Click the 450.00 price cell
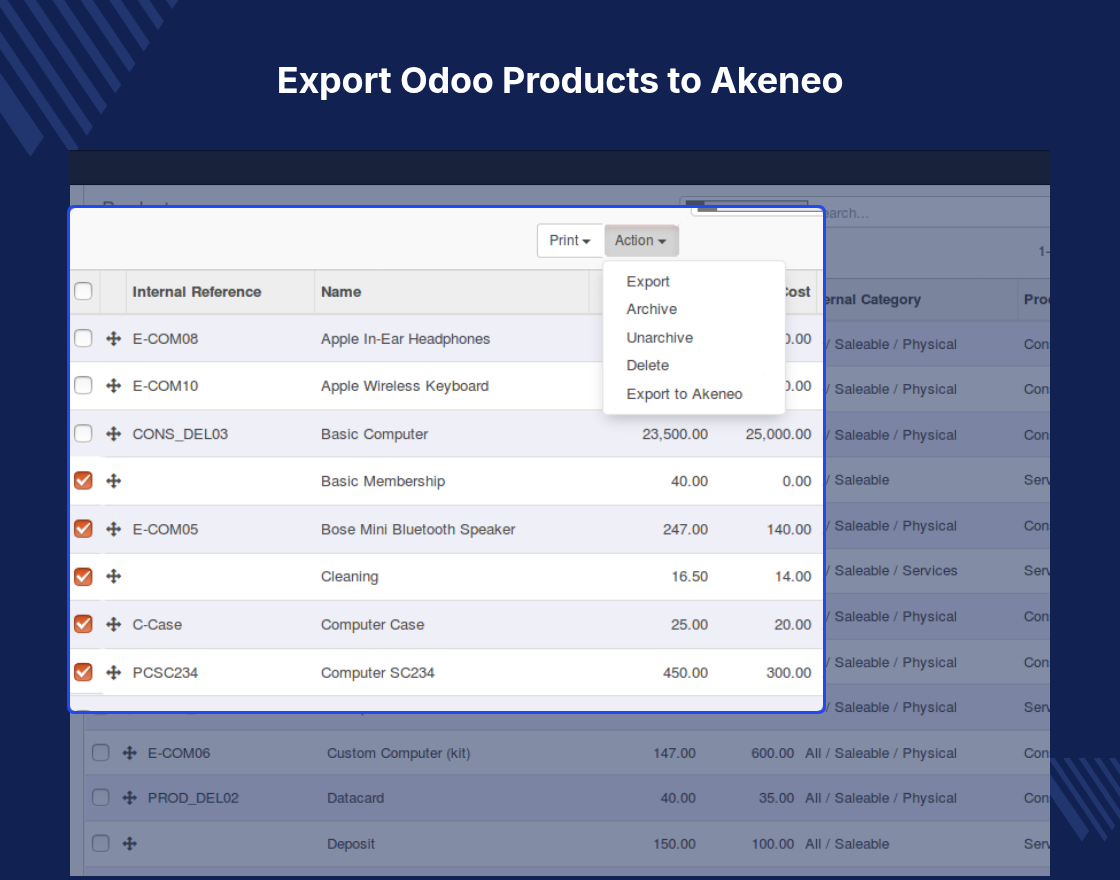The width and height of the screenshot is (1120, 880). pos(685,673)
